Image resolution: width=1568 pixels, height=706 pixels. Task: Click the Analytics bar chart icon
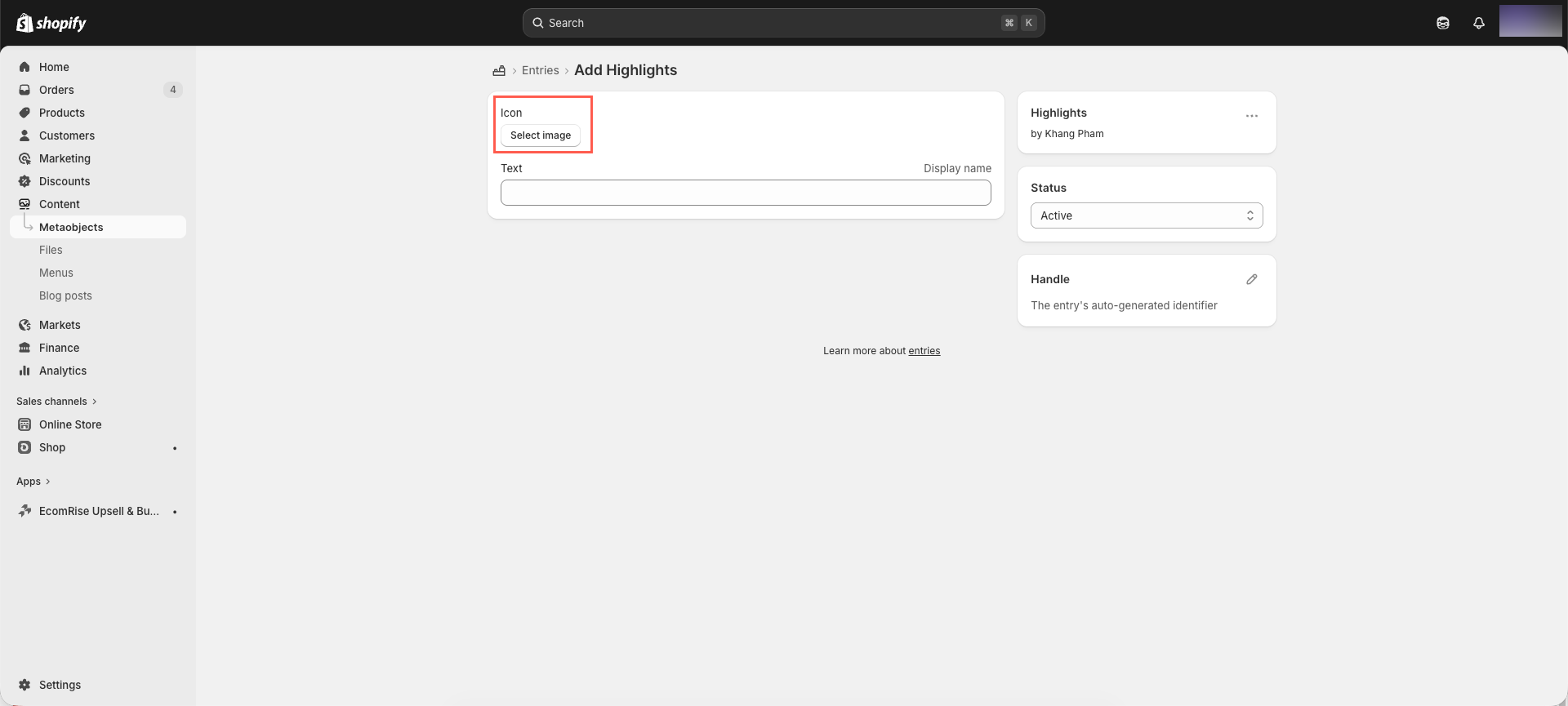click(x=24, y=371)
